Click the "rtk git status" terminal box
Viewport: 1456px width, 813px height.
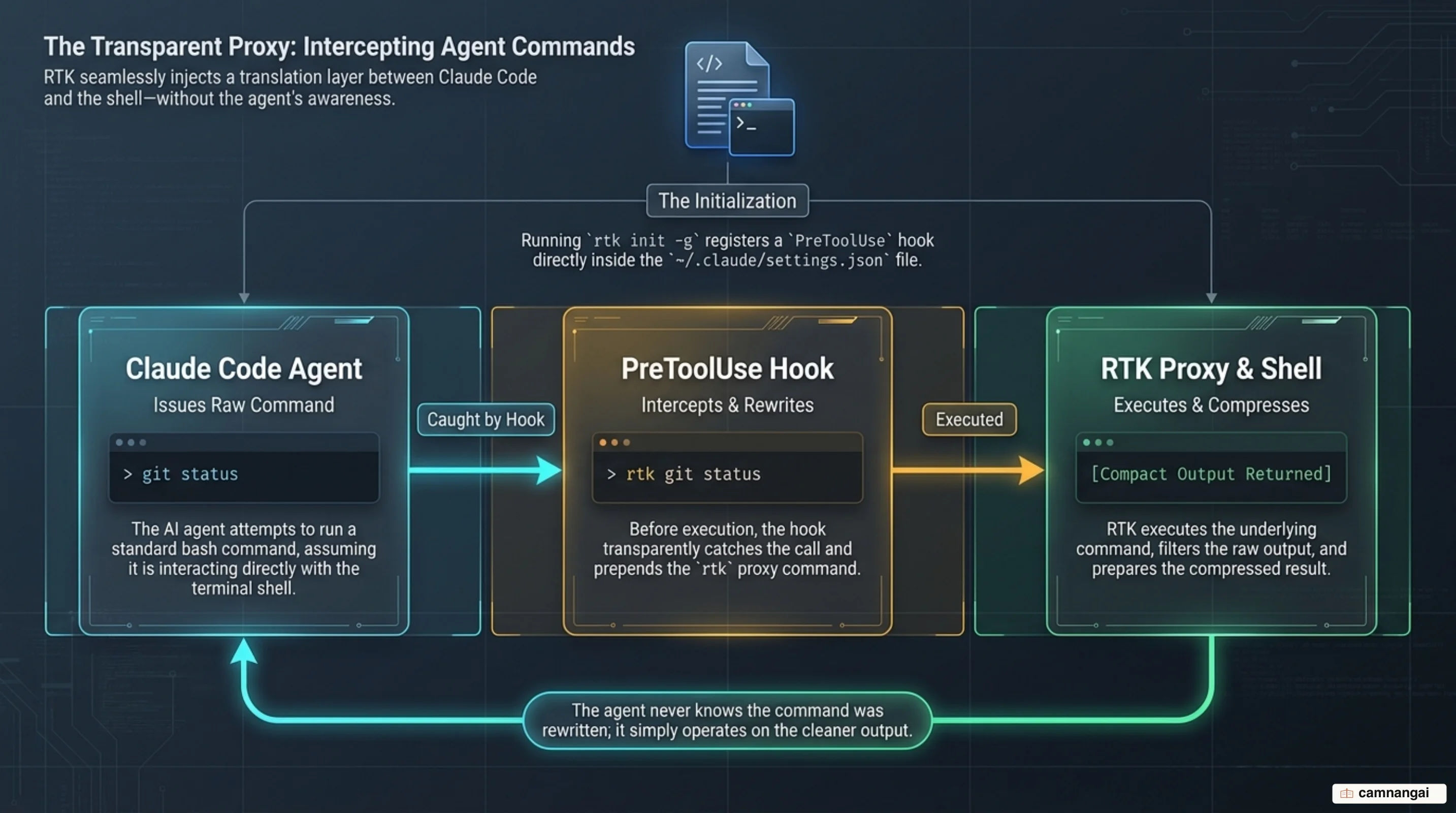tap(727, 467)
